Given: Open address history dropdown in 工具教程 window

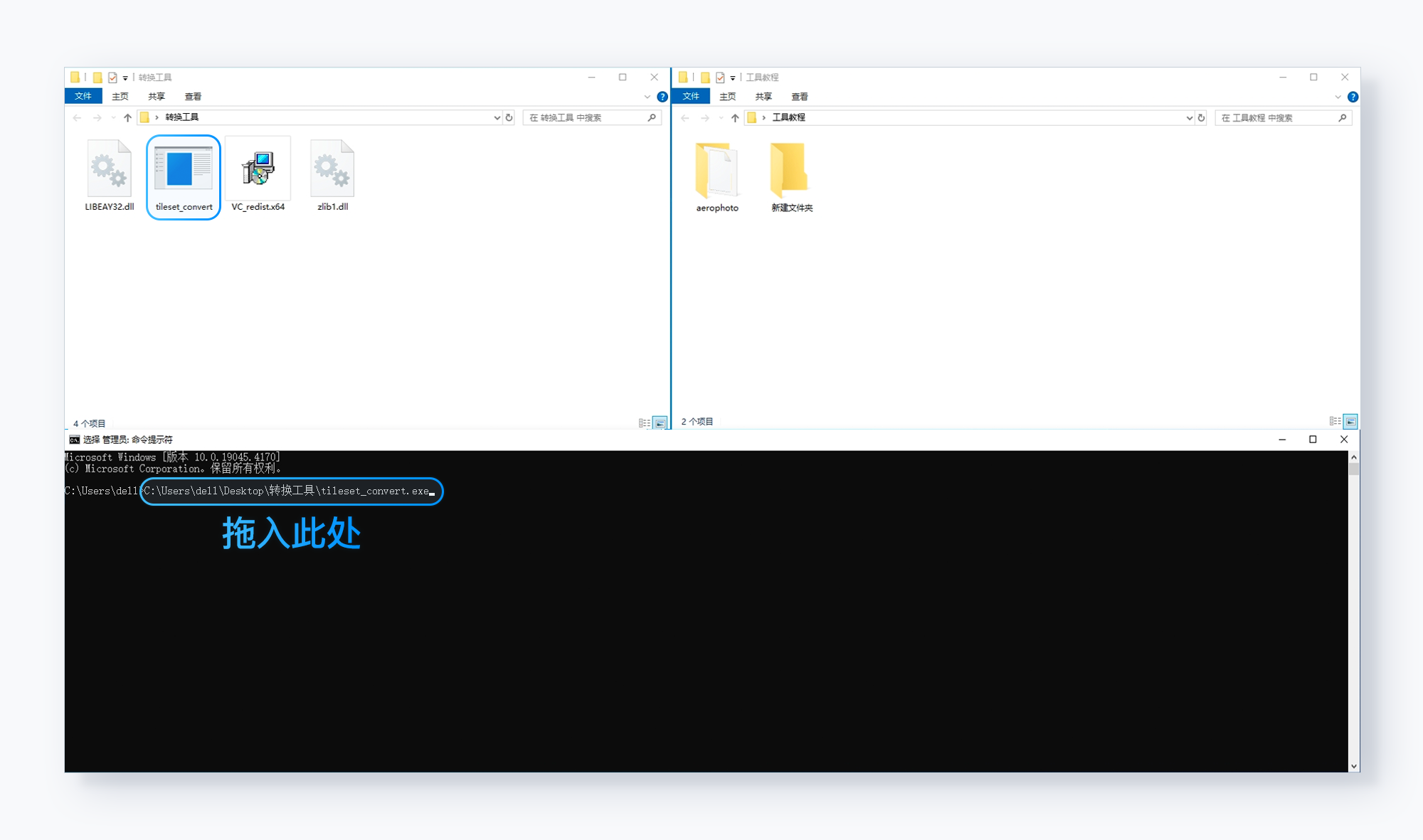Looking at the screenshot, I should coord(1189,117).
